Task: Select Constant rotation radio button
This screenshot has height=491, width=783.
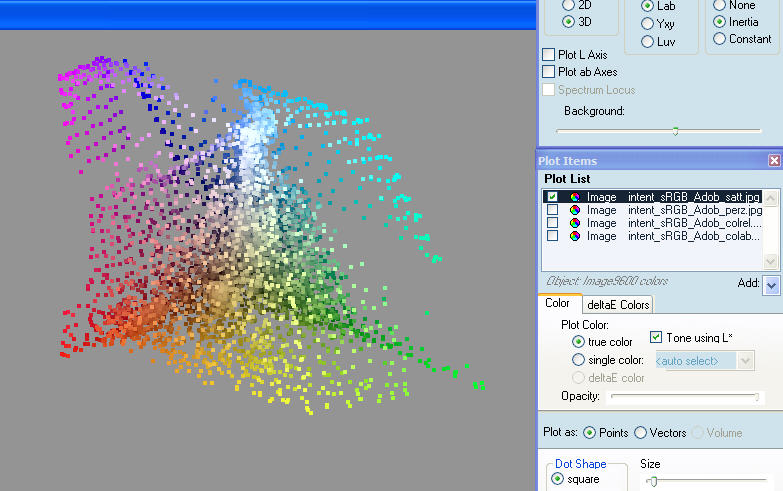Action: [719, 39]
